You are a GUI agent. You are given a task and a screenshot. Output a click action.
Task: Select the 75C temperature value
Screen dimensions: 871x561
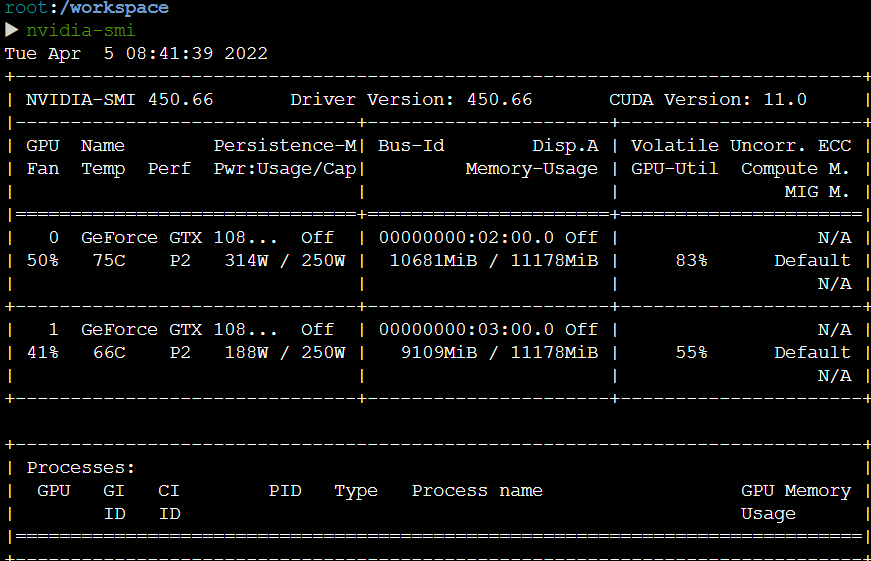click(x=109, y=261)
